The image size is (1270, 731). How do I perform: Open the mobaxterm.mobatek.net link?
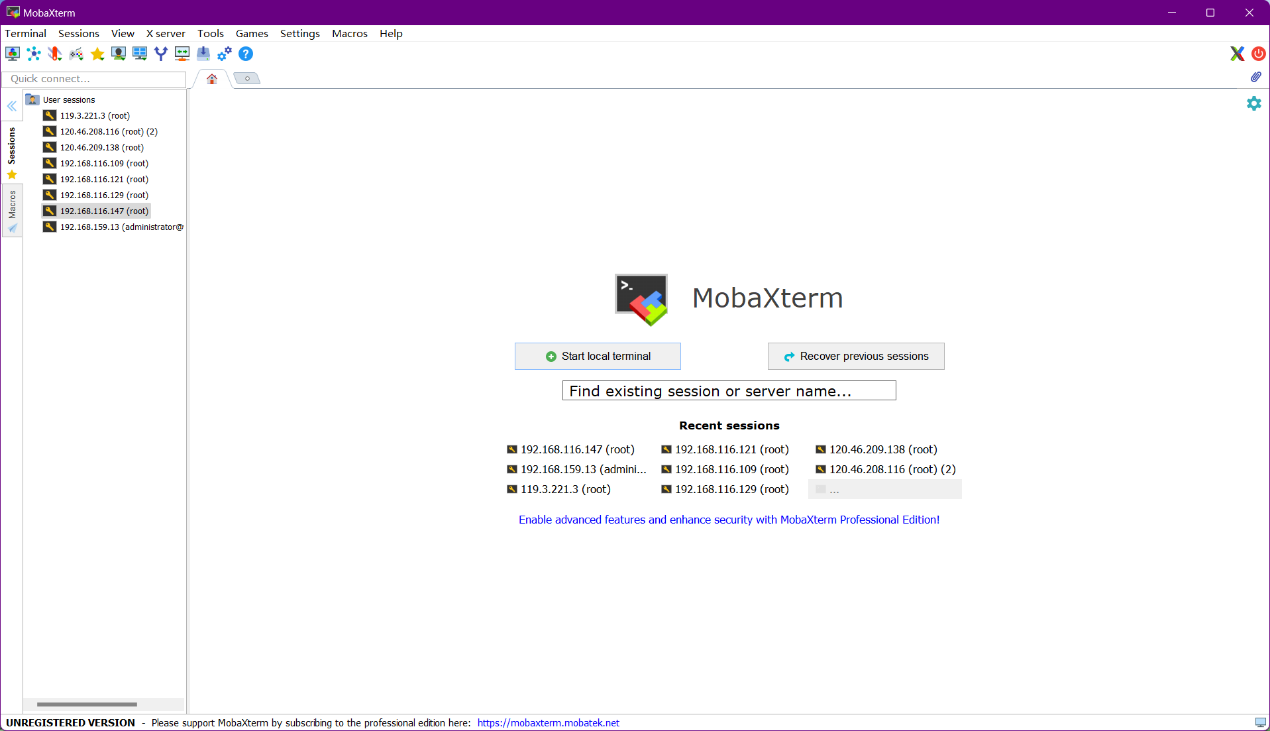(548, 722)
